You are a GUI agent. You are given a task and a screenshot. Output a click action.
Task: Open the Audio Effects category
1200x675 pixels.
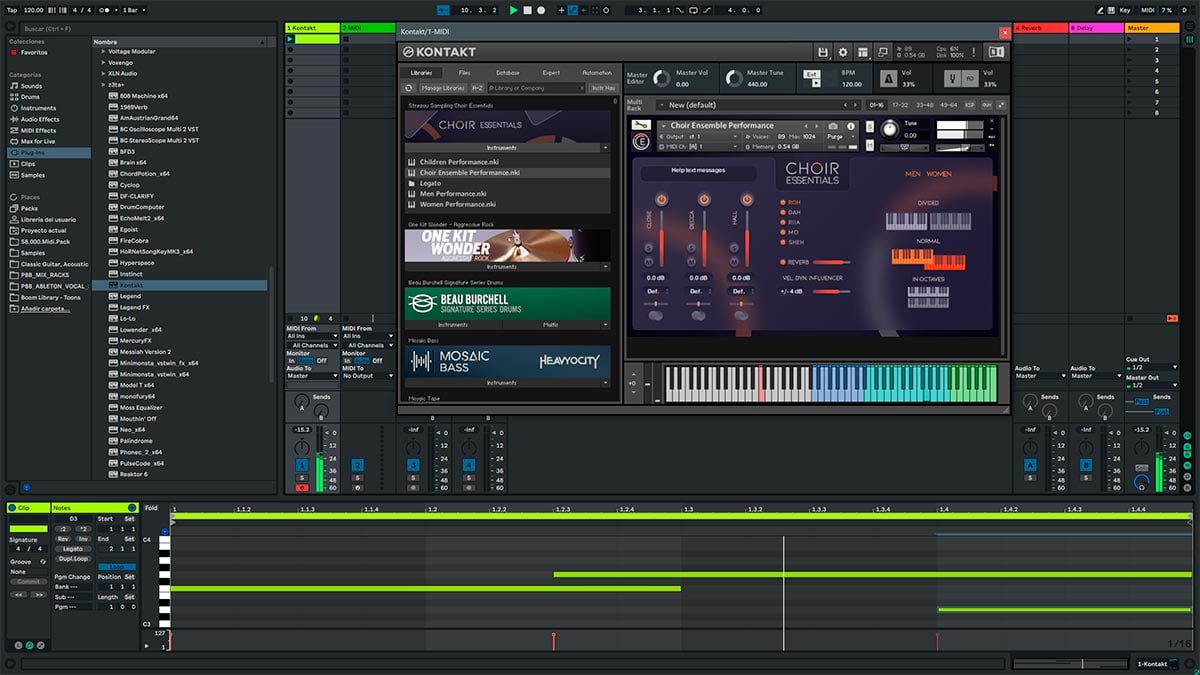[x=40, y=119]
